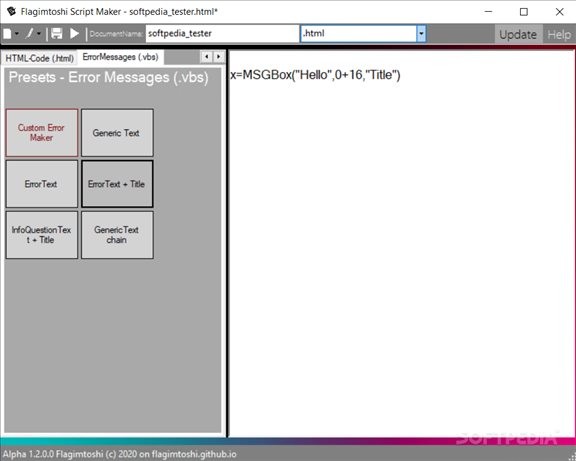
Task: Open the new document dropdown arrow
Action: click(17, 34)
